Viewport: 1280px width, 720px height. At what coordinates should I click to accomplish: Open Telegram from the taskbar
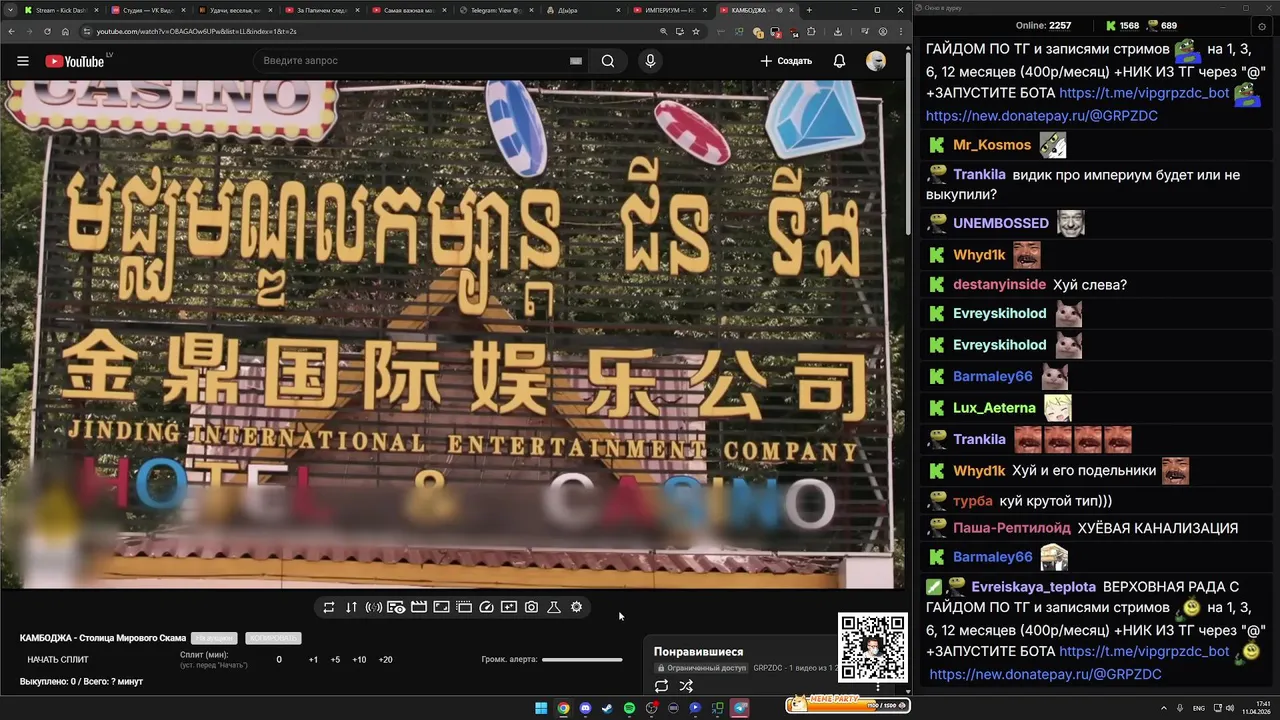coord(739,708)
